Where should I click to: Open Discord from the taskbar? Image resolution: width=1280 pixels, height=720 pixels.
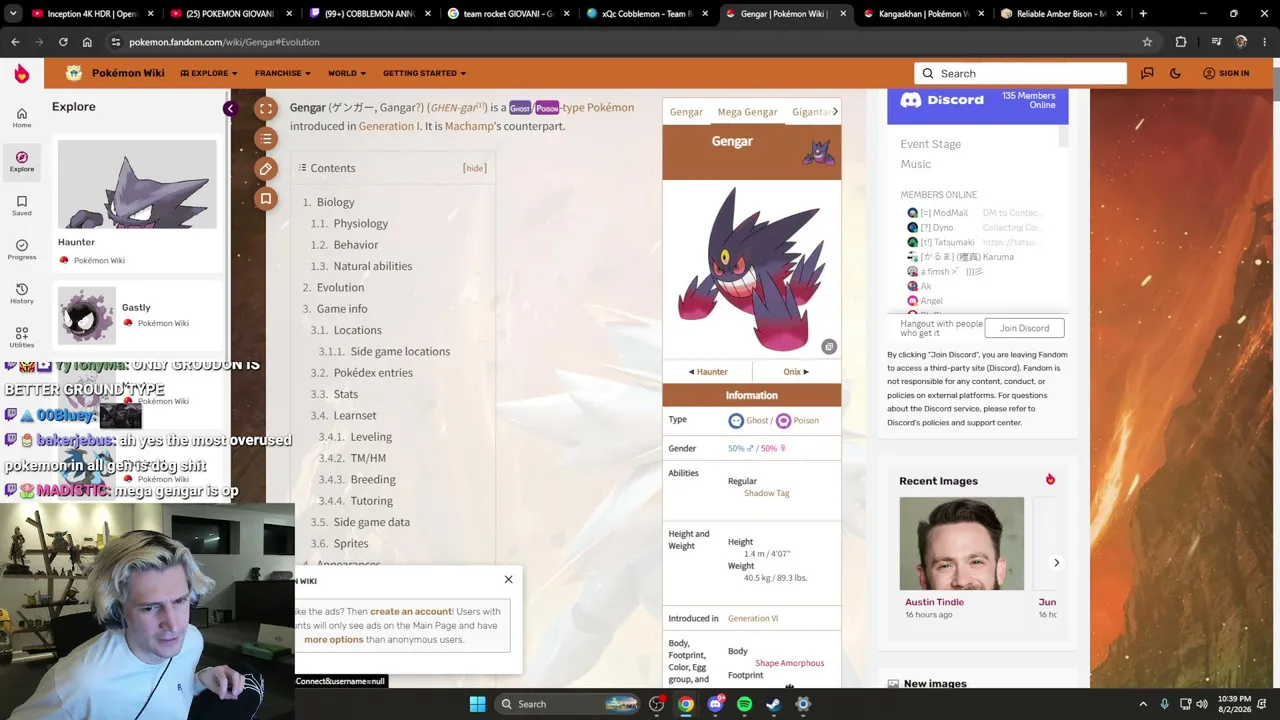pos(715,704)
